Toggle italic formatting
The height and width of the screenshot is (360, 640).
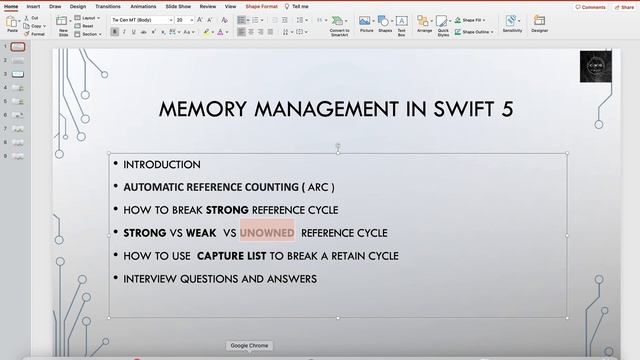(124, 32)
